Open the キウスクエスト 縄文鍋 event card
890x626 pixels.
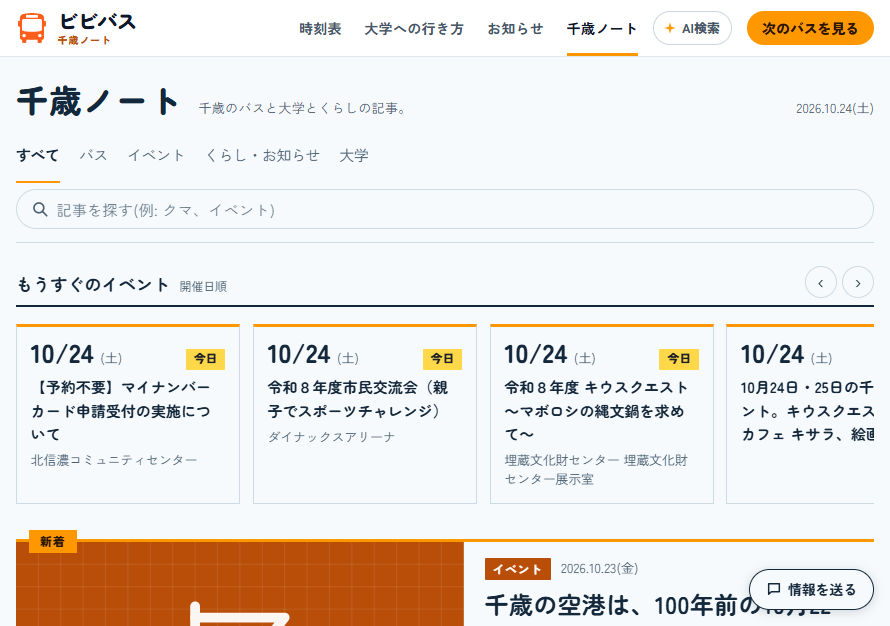pos(602,414)
